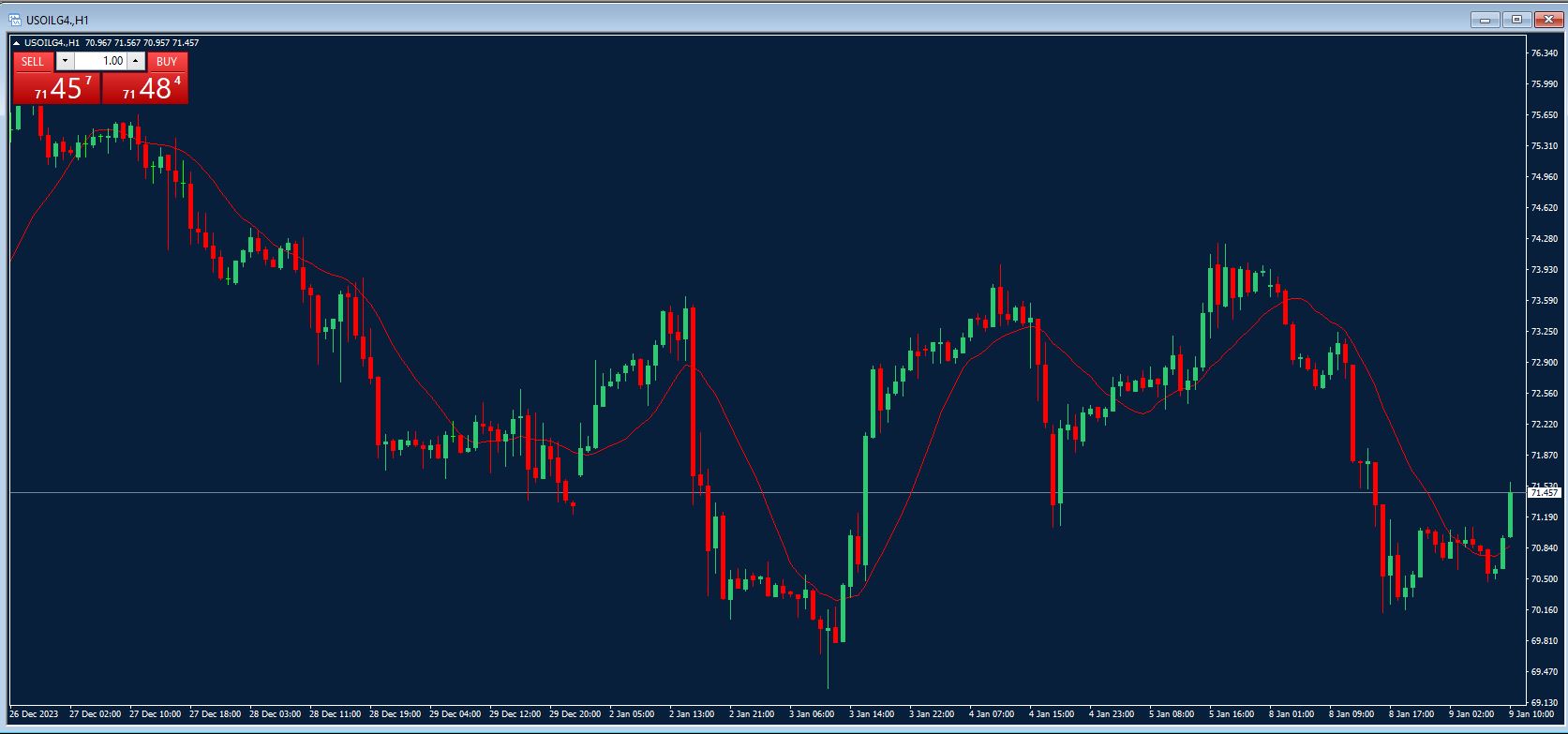Click the 9 Jan 10:00 time label

[1531, 714]
